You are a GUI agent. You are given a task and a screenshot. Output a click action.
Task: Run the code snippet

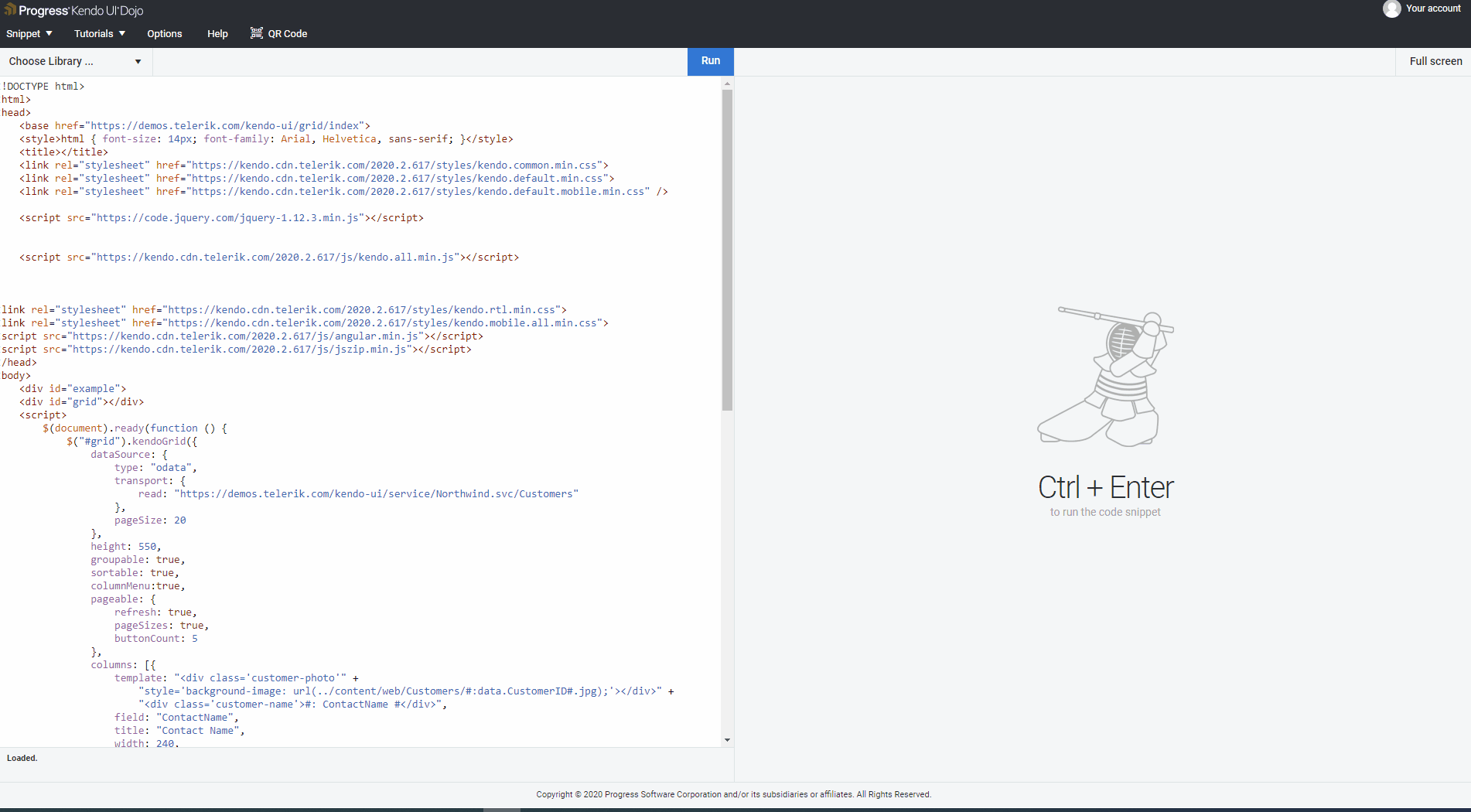[x=711, y=61]
